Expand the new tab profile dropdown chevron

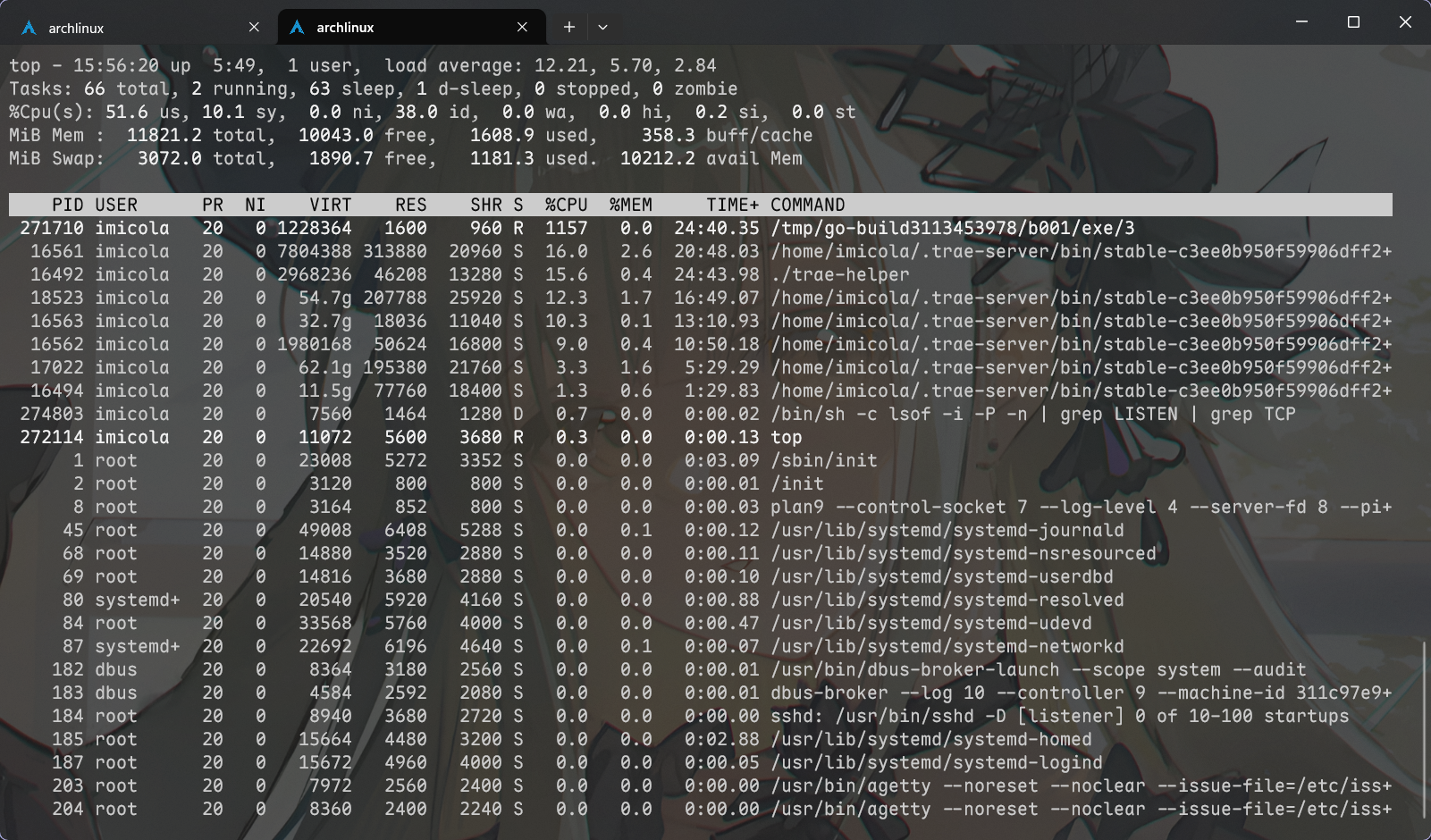[x=602, y=27]
